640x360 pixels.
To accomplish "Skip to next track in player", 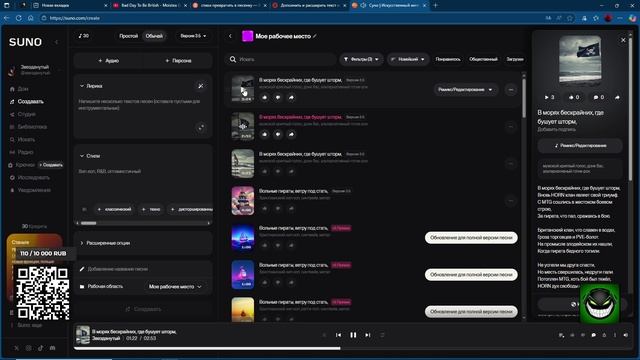I will 368,335.
